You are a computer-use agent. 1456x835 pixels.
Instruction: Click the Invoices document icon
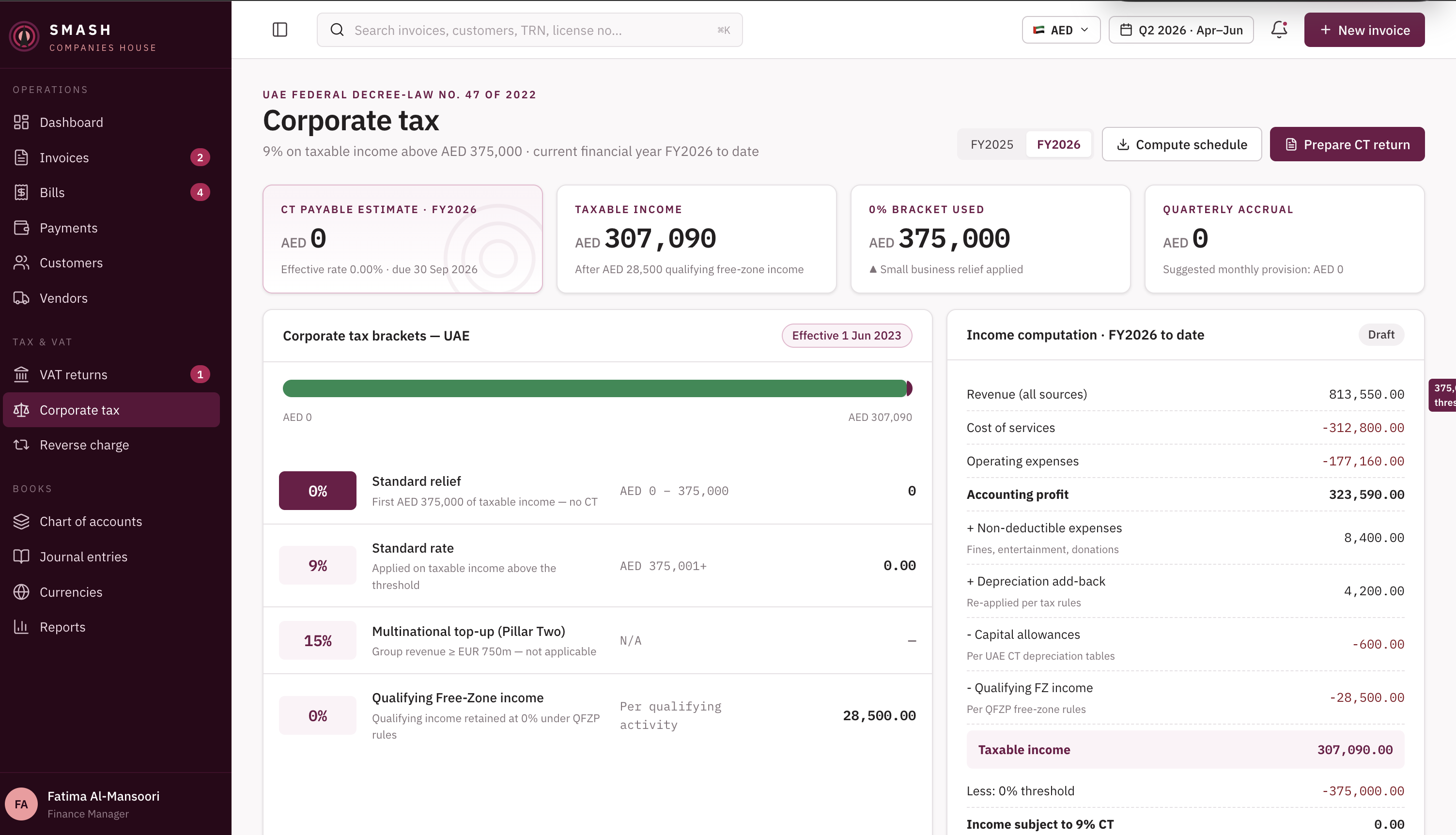click(21, 157)
